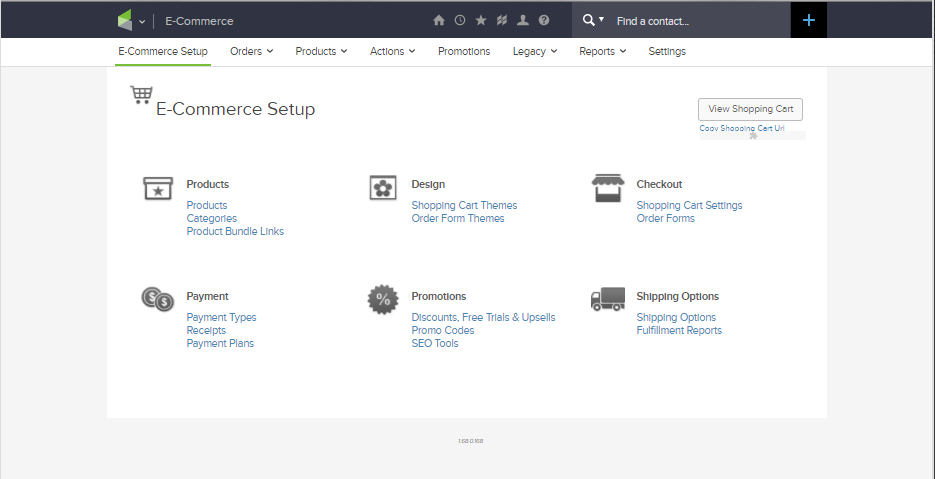Open Shopping Cart Themes link
Image resolution: width=935 pixels, height=479 pixels.
pos(465,205)
